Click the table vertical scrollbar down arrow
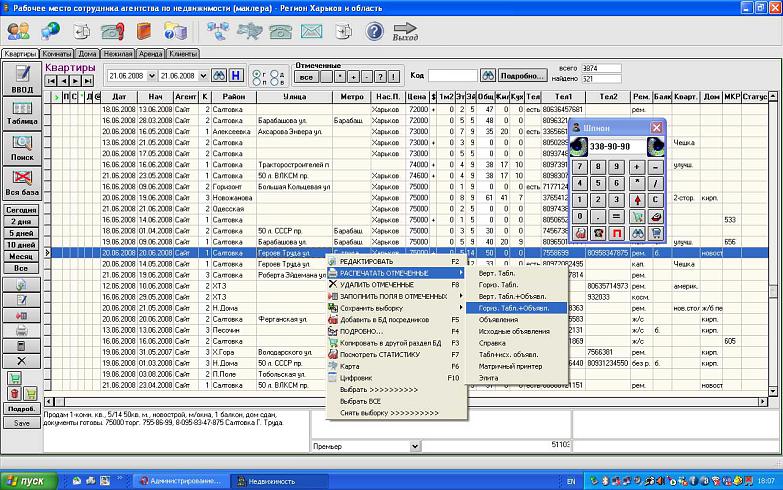This screenshot has height=490, width=783. 773,391
